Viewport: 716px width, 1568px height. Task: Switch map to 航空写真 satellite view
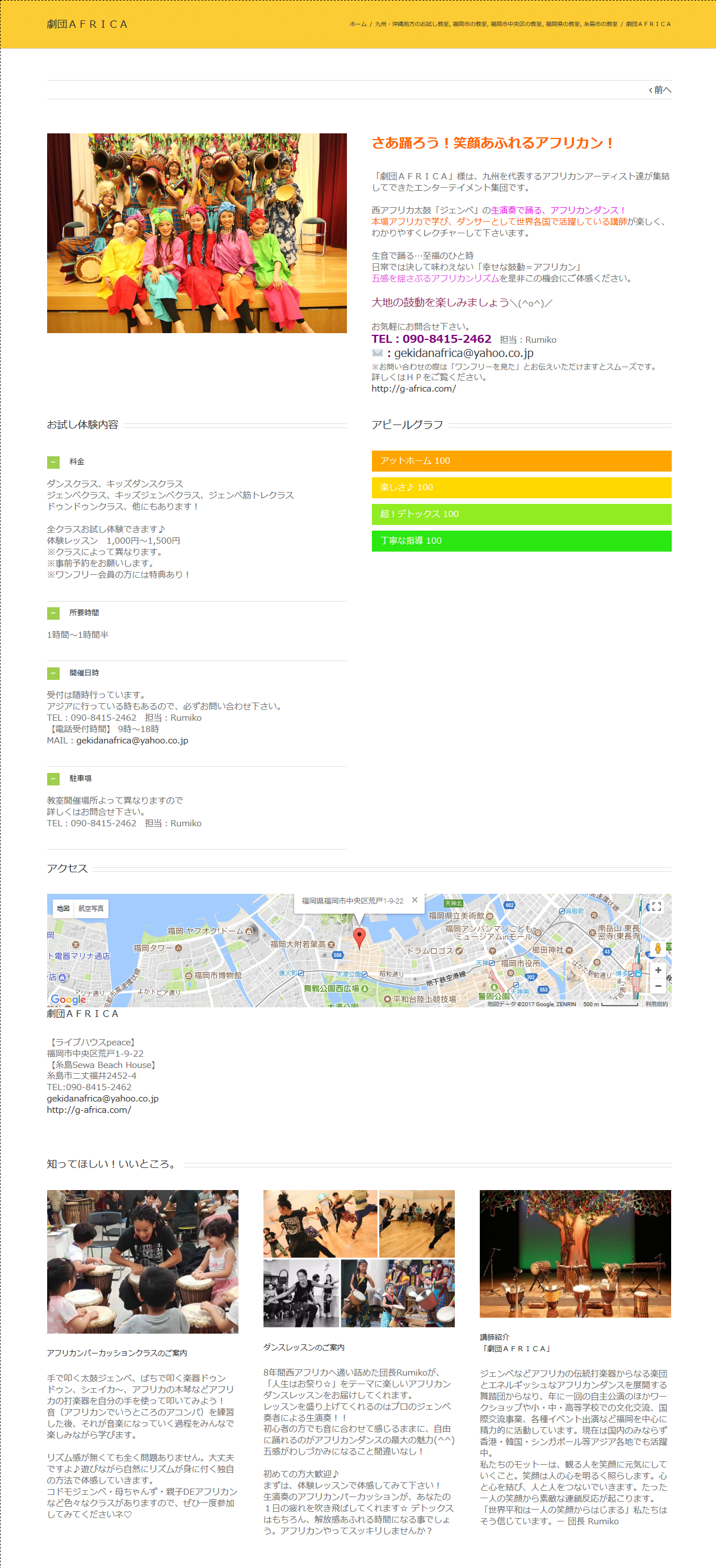91,908
